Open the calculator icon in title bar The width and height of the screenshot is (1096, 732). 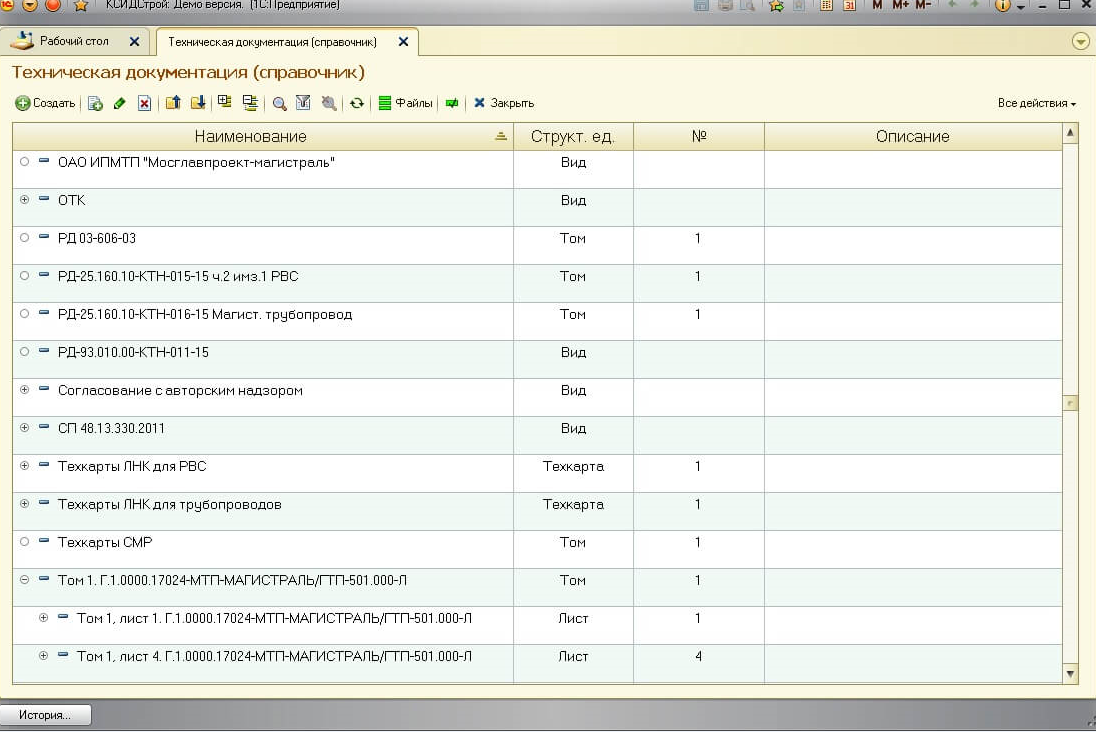coord(826,5)
